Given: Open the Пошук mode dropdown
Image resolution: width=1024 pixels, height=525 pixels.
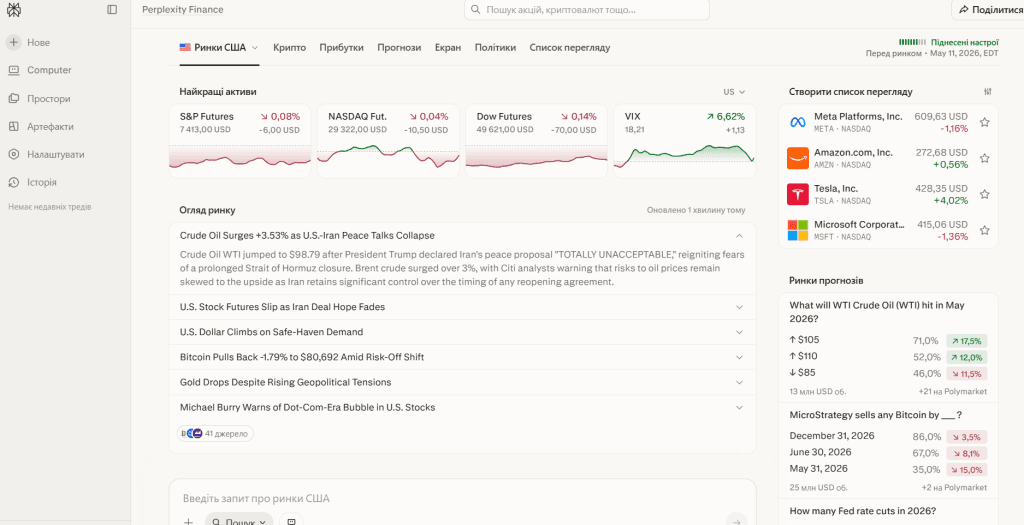Looking at the screenshot, I should pyautogui.click(x=240, y=521).
